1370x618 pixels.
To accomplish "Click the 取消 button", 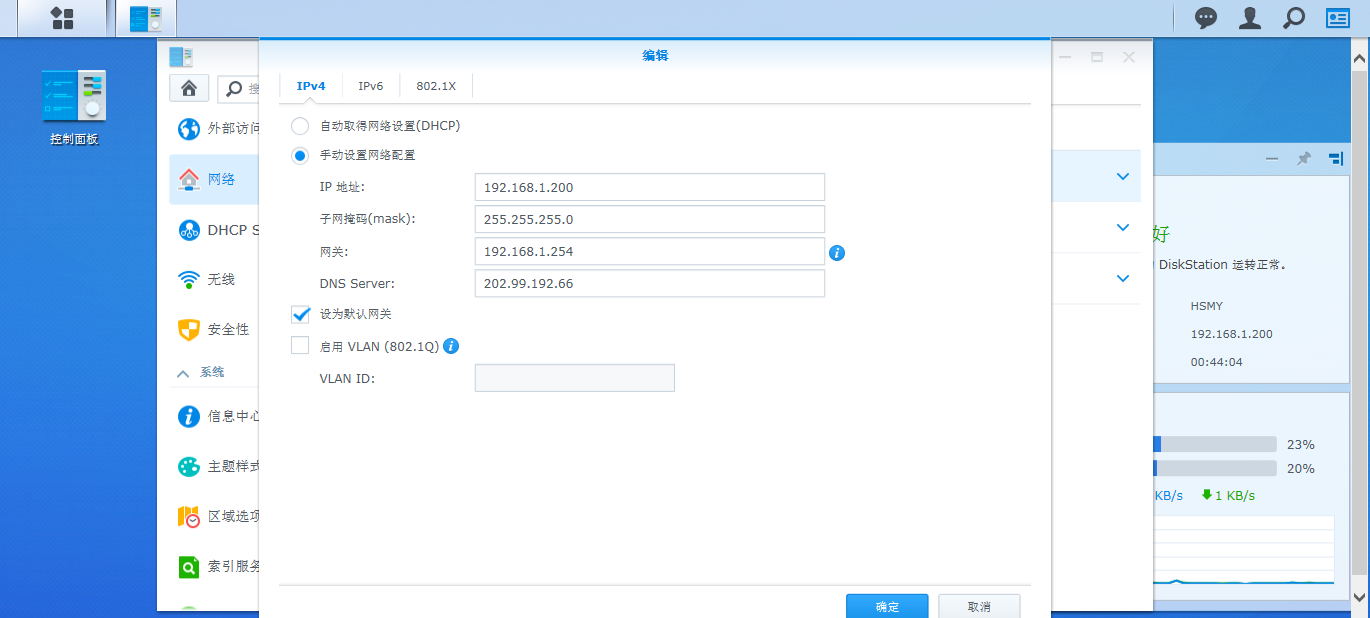I will (979, 606).
